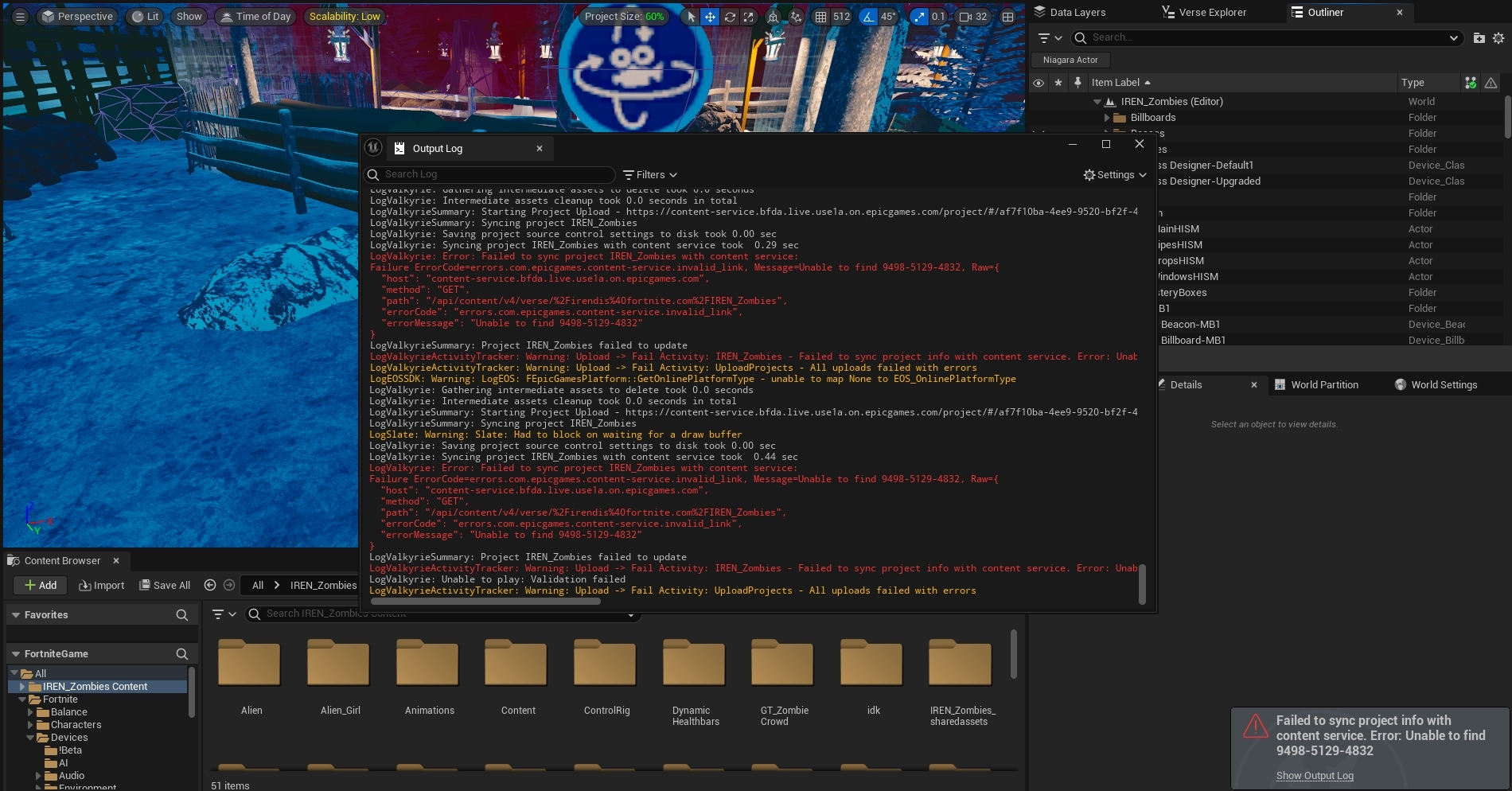Screen dimensions: 1512x791
Task: Switch to the World Settings tab
Action: click(x=1436, y=385)
